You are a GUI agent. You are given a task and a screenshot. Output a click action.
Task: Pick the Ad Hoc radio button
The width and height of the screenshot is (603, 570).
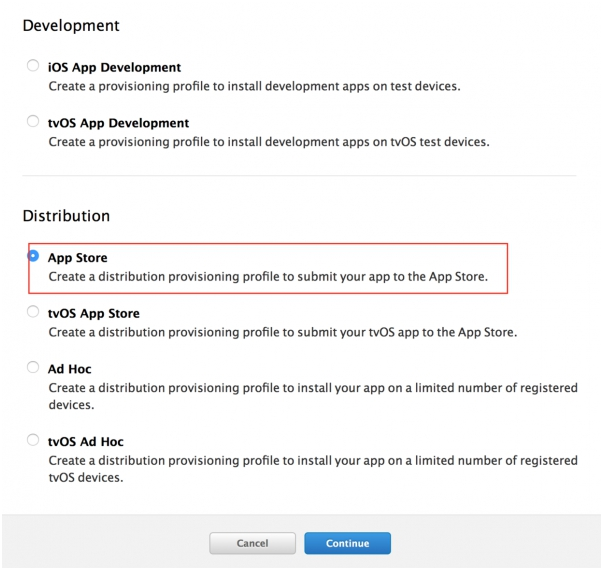point(34,368)
